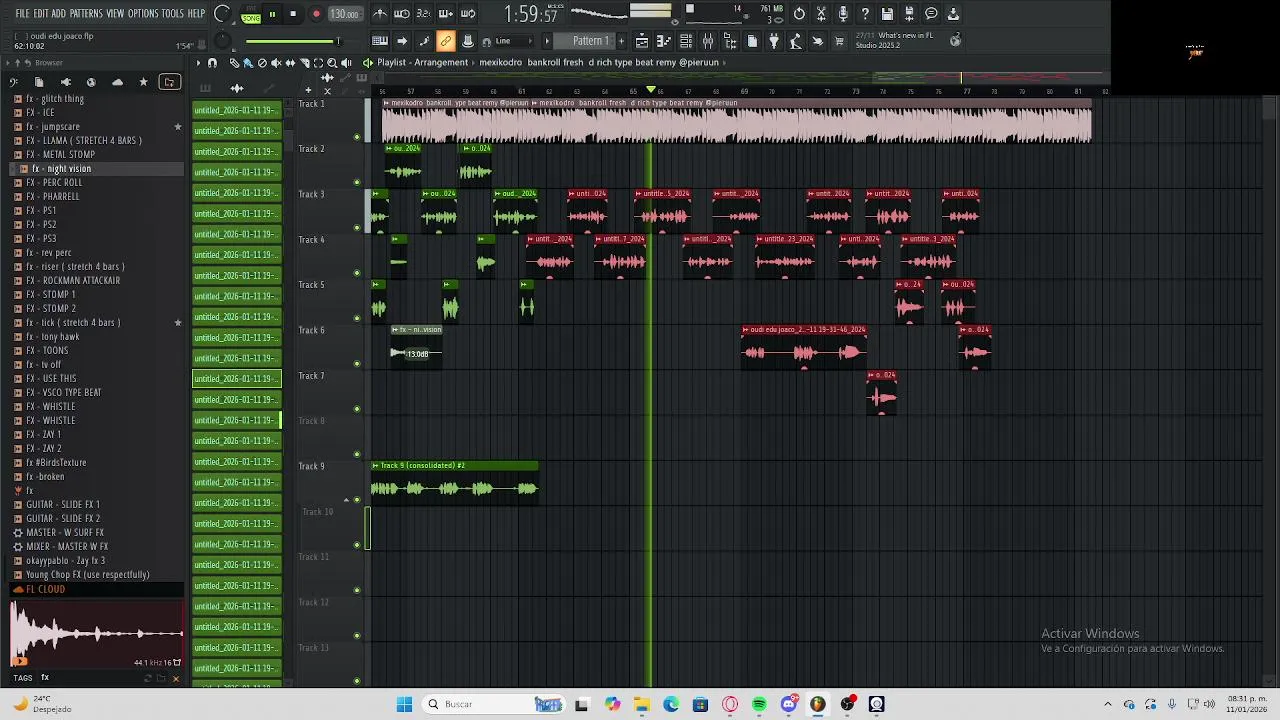Open the Piano roll view icon
The image size is (1280, 720).
point(664,41)
